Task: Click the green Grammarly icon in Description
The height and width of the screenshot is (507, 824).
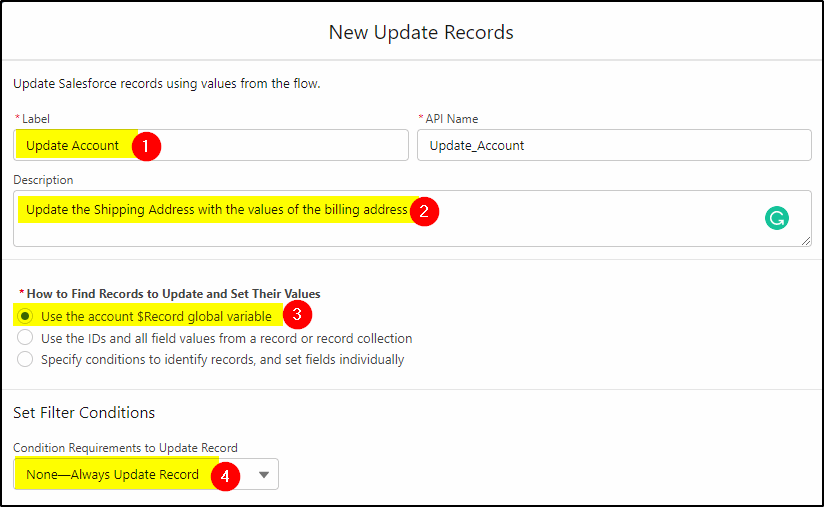Action: pyautogui.click(x=777, y=218)
